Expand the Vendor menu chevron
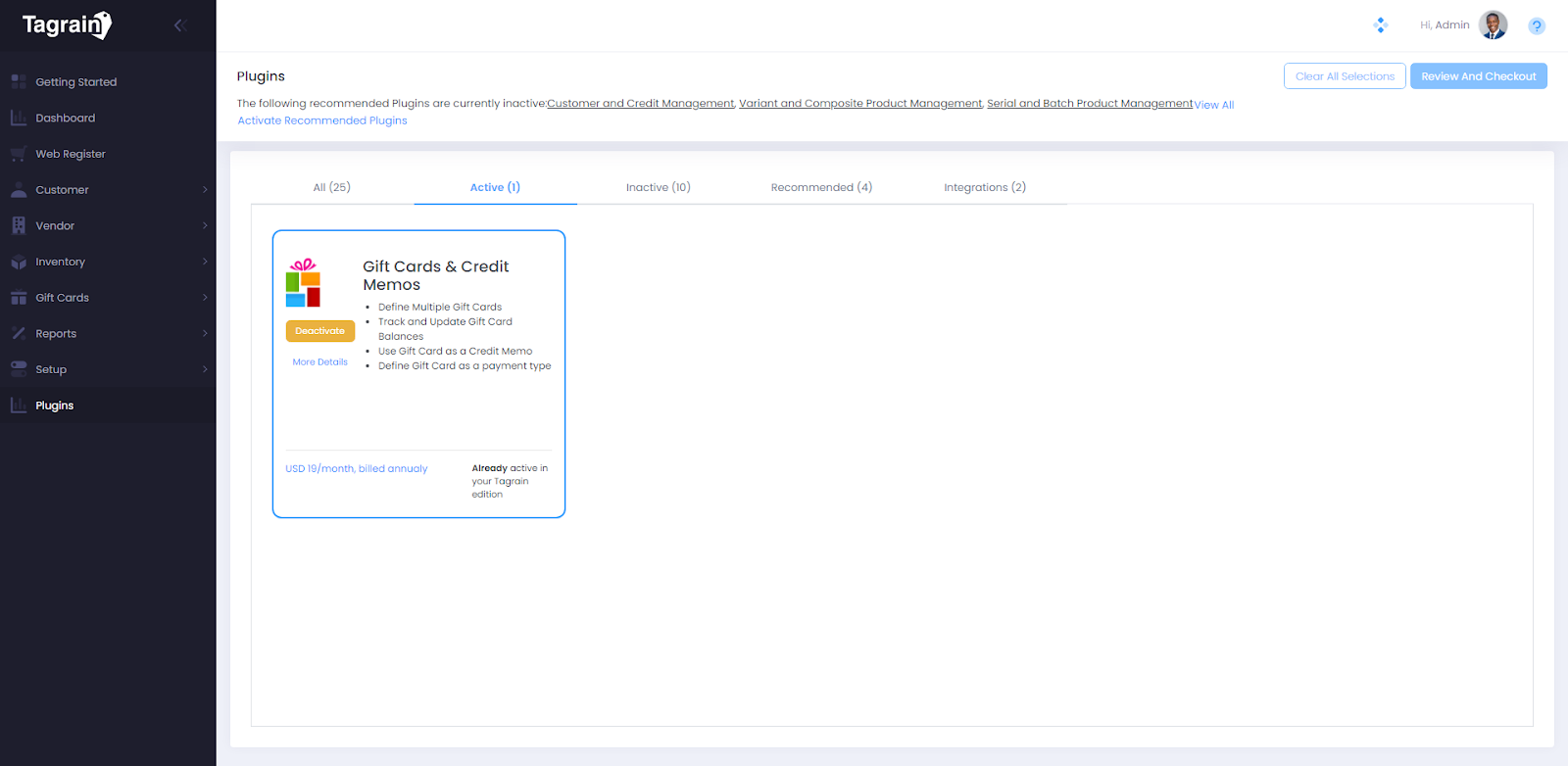This screenshot has width=1568, height=766. [x=205, y=225]
